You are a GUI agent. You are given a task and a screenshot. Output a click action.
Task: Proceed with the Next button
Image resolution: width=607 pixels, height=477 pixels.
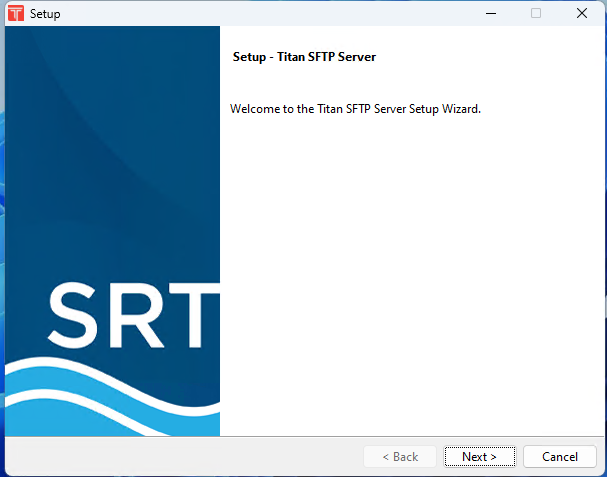[479, 457]
